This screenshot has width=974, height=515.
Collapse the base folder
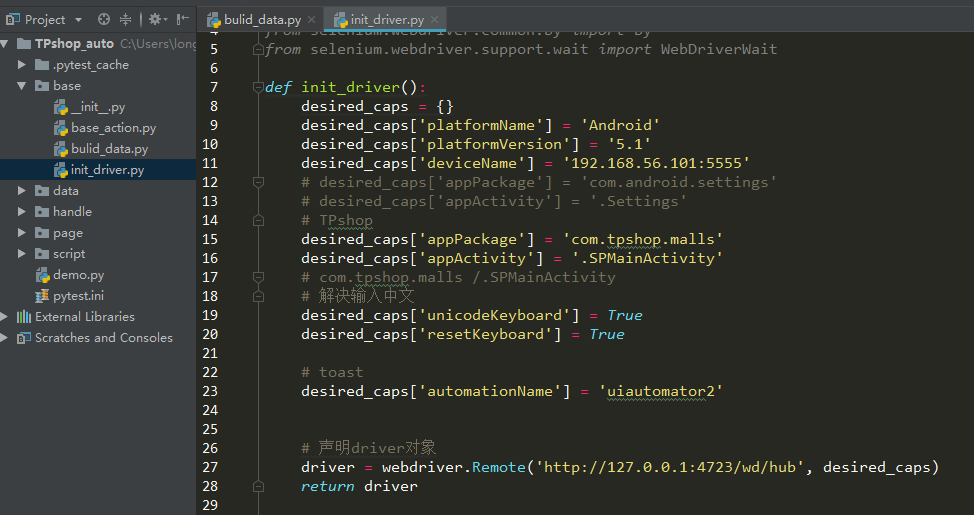22,86
